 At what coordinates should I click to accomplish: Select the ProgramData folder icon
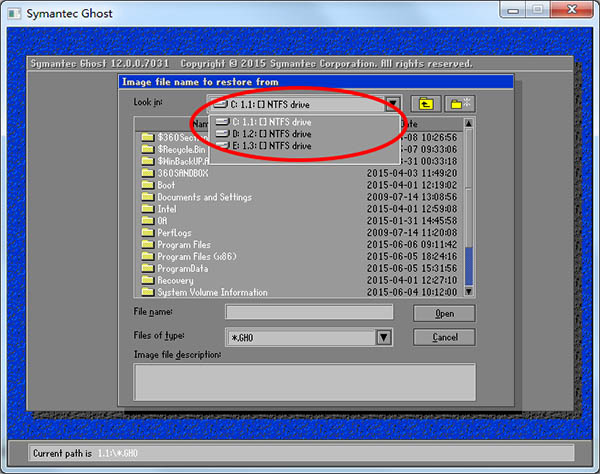coord(147,268)
